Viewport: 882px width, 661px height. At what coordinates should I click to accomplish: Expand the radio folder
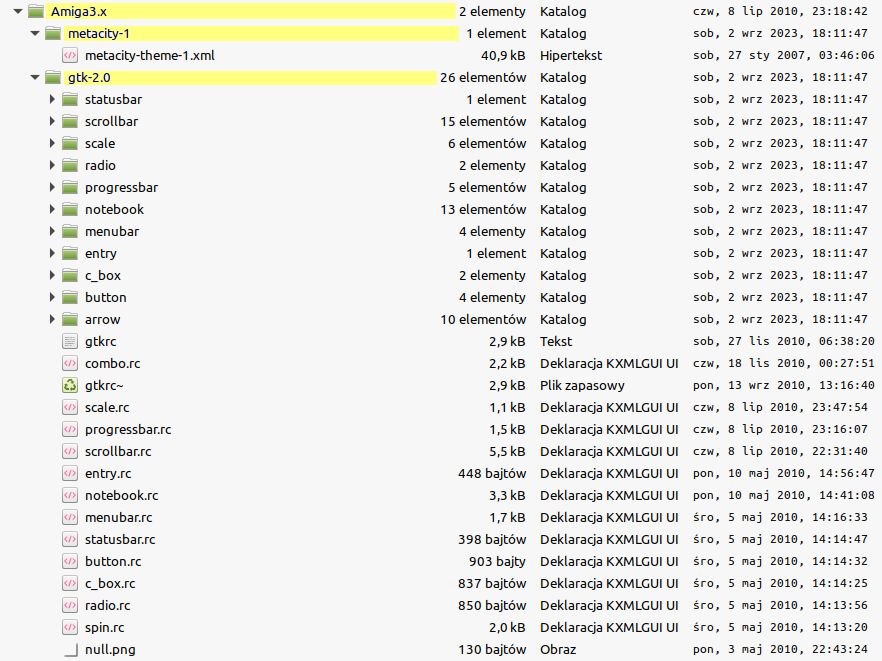coord(52,165)
